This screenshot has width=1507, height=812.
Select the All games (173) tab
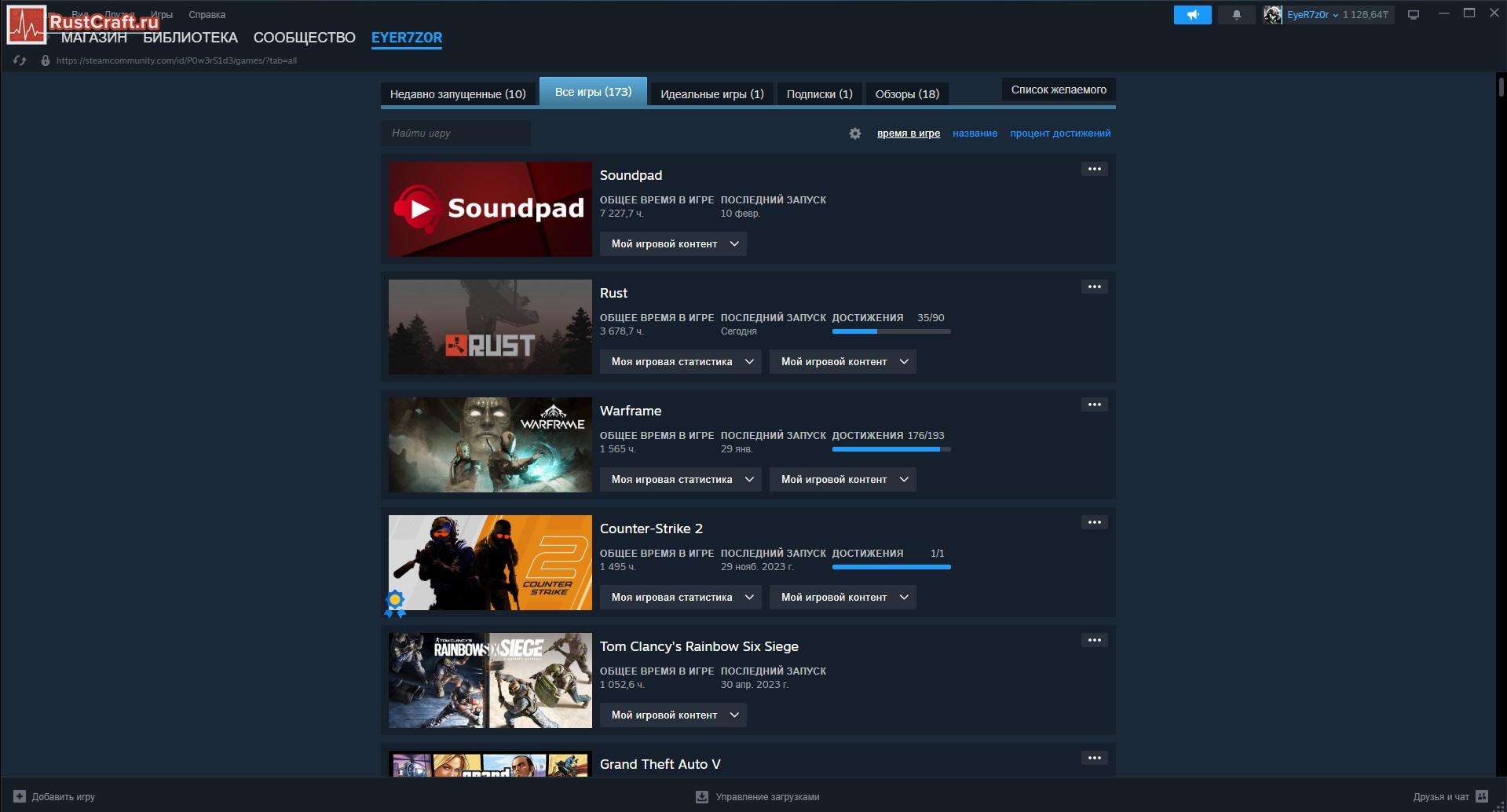pos(593,92)
